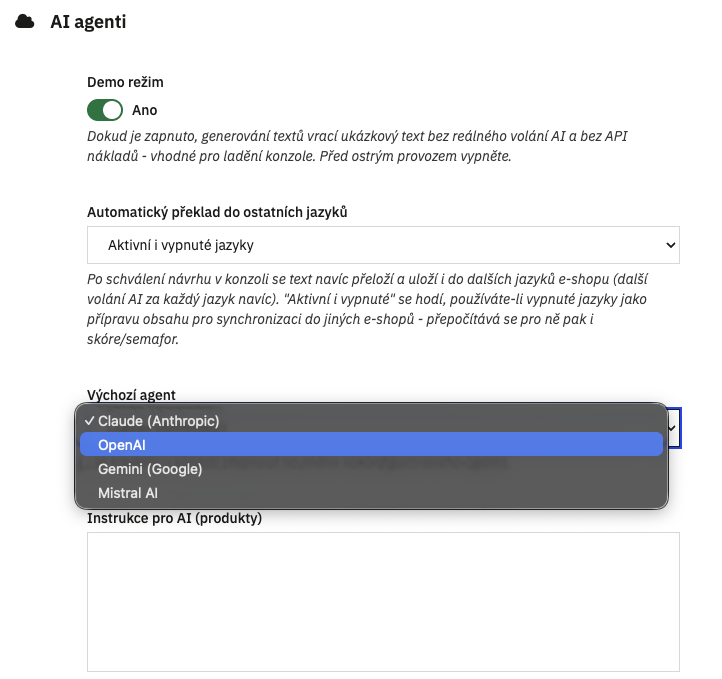Screen dimensions: 722x679
Task: Click the cloud icon beside AI agenti
Action: [x=24, y=22]
